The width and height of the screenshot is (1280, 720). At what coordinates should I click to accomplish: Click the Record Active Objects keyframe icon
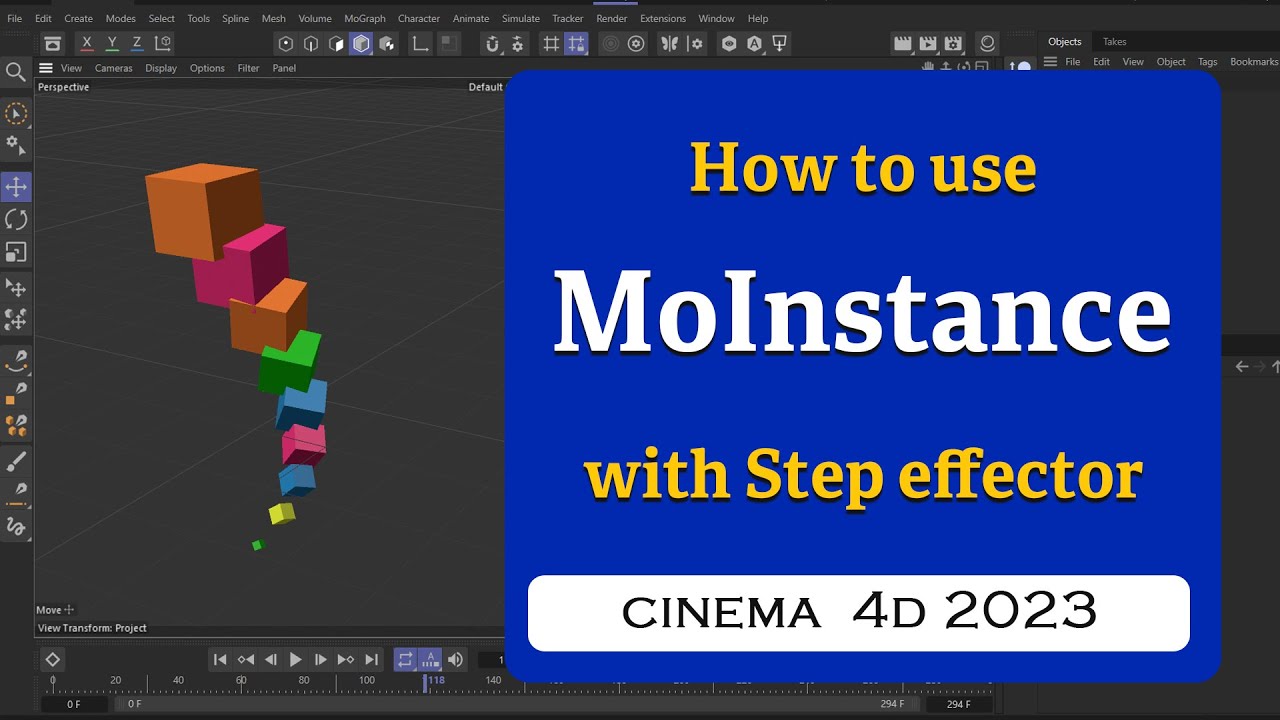[x=53, y=659]
